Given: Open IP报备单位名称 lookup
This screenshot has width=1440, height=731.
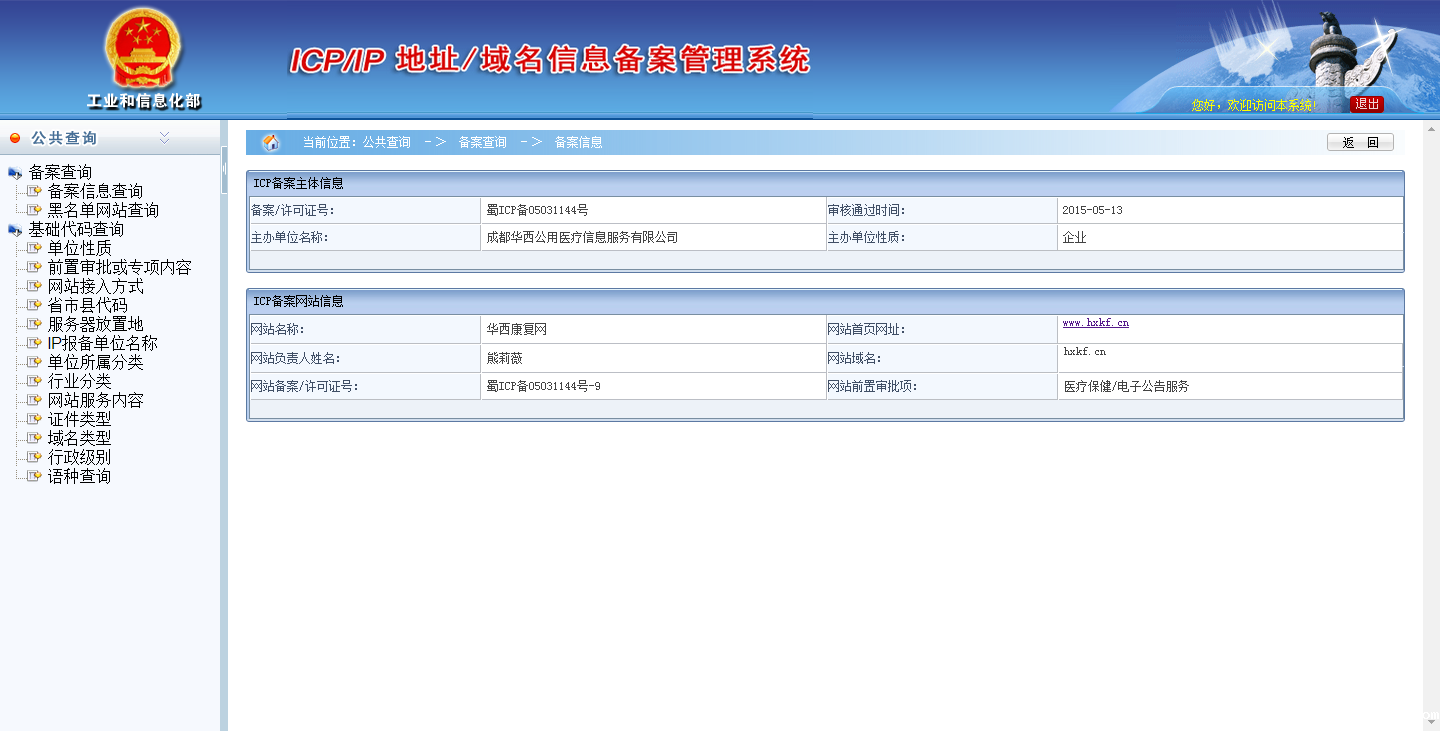Looking at the screenshot, I should [103, 344].
